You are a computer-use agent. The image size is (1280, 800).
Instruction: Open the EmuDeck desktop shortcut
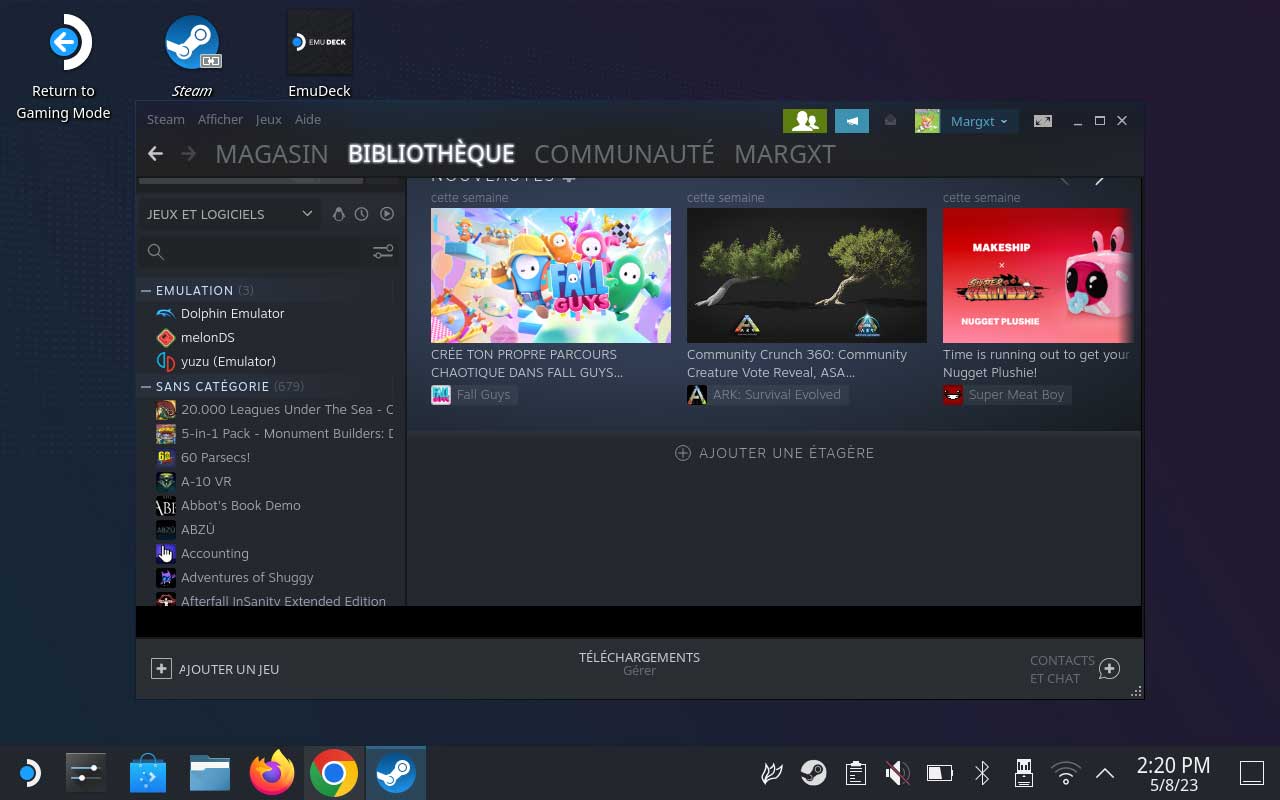[320, 56]
